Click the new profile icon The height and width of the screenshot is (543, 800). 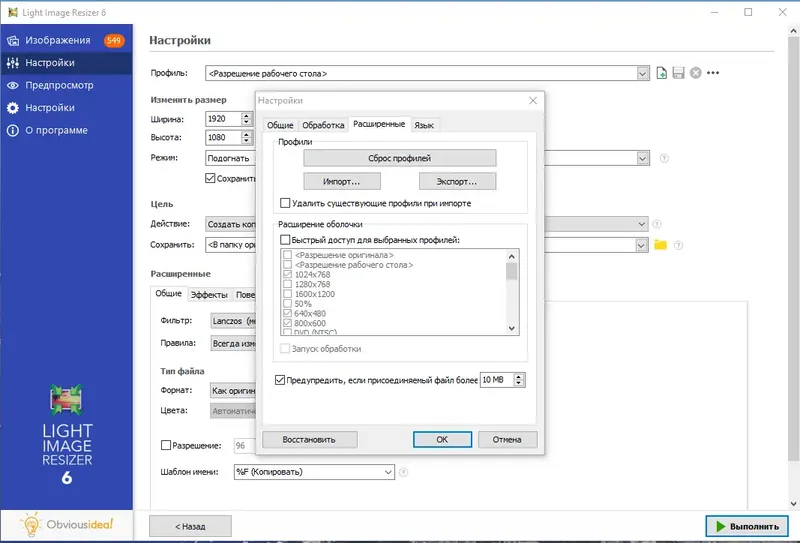[661, 73]
